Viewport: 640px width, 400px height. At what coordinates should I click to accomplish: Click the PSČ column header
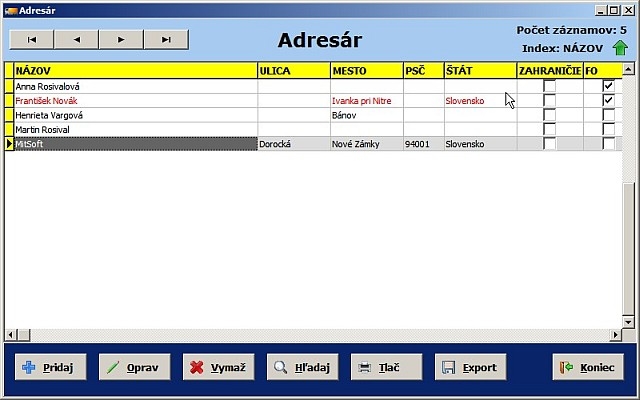click(424, 71)
